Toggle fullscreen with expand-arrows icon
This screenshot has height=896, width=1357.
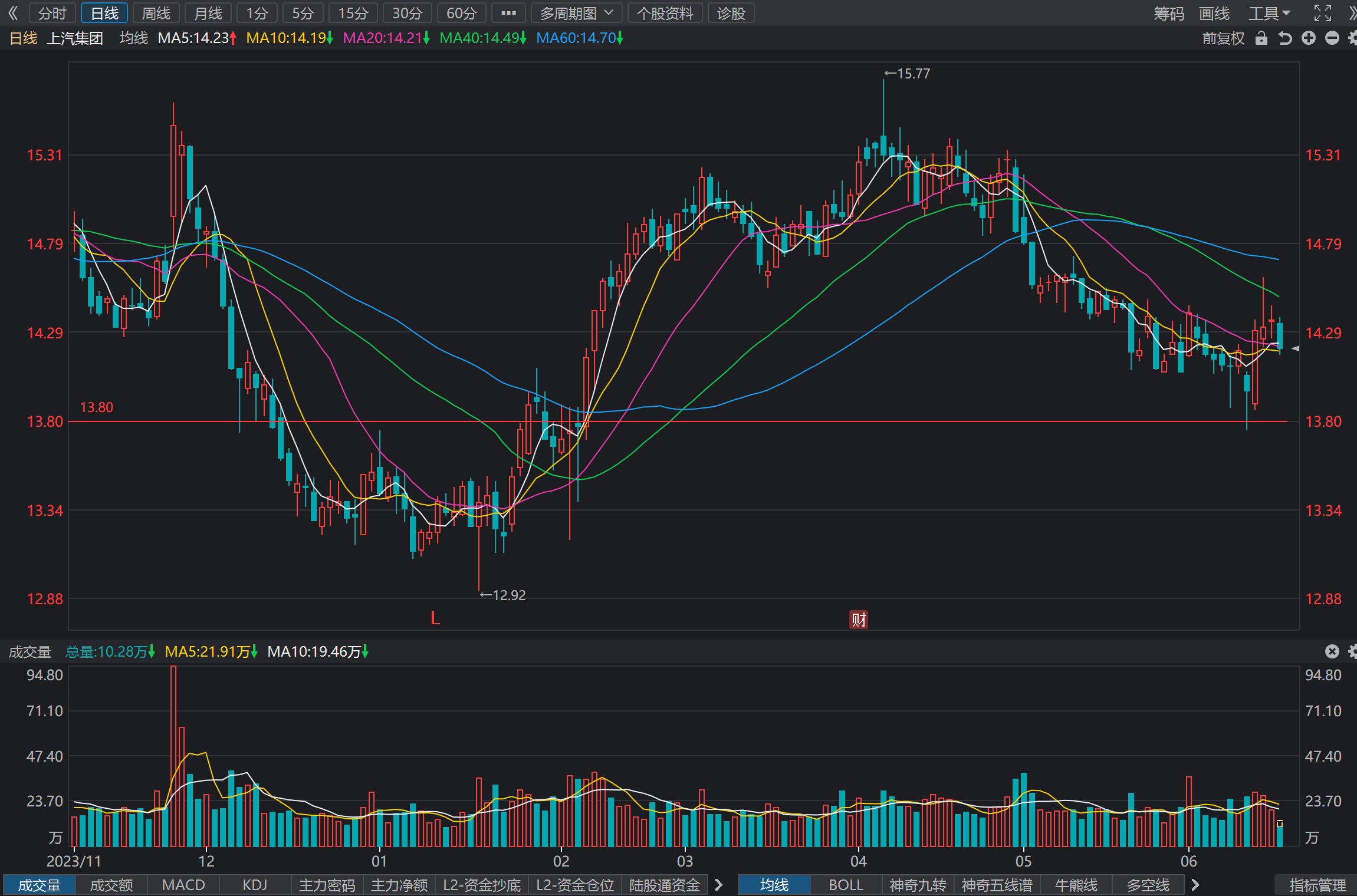[1323, 13]
